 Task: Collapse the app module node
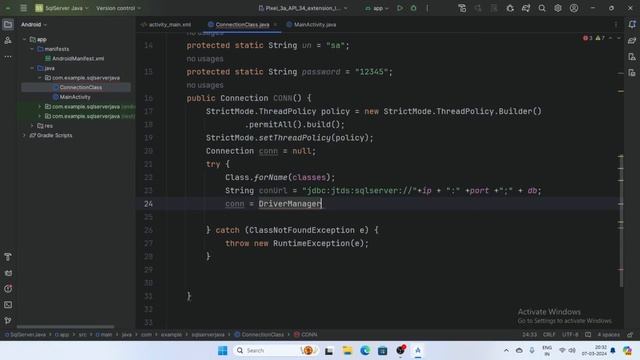(x=24, y=40)
